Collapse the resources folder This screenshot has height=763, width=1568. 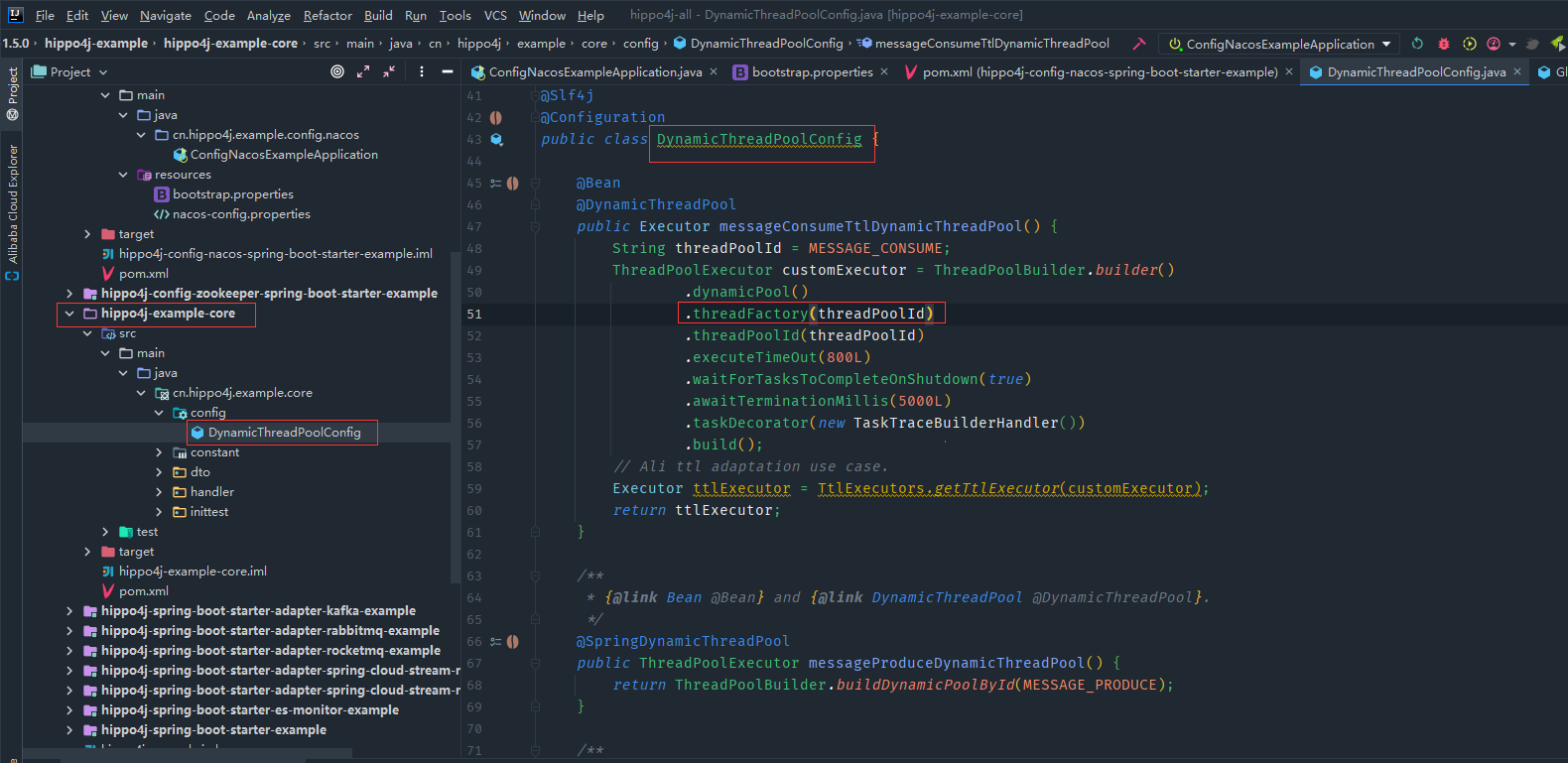click(123, 175)
